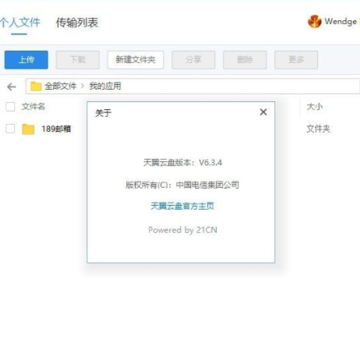This screenshot has height=360, width=360.
Task: Open the 更多 button
Action: tap(296, 60)
